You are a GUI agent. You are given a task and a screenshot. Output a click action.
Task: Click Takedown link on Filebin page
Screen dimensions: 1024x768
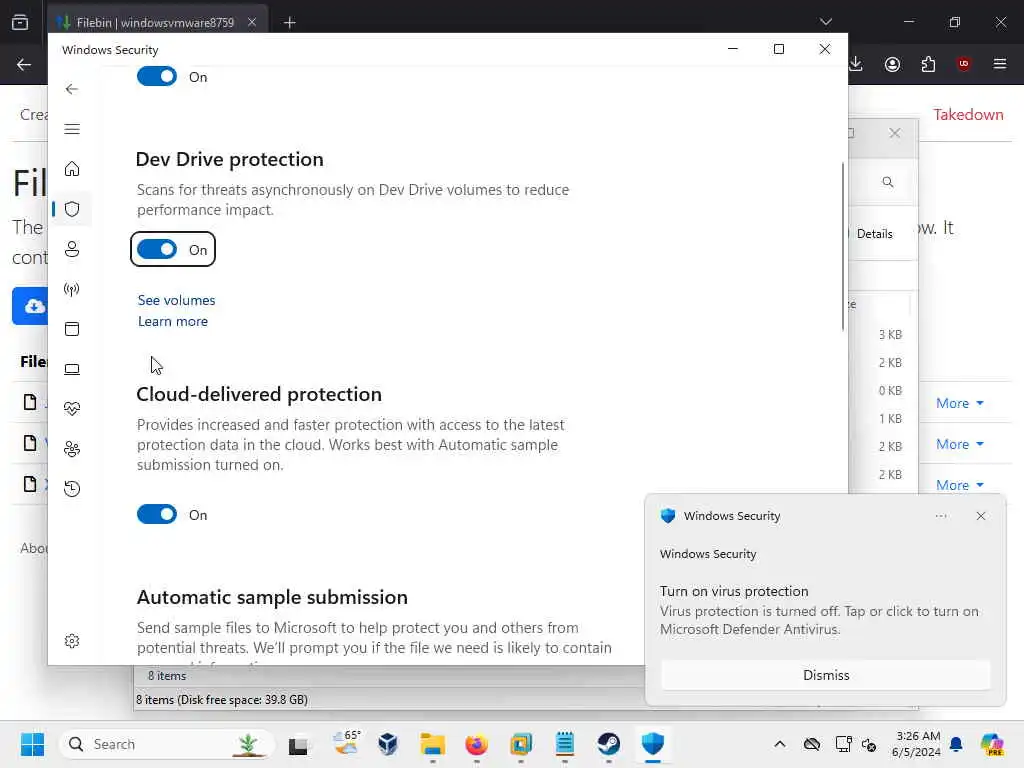tap(968, 115)
